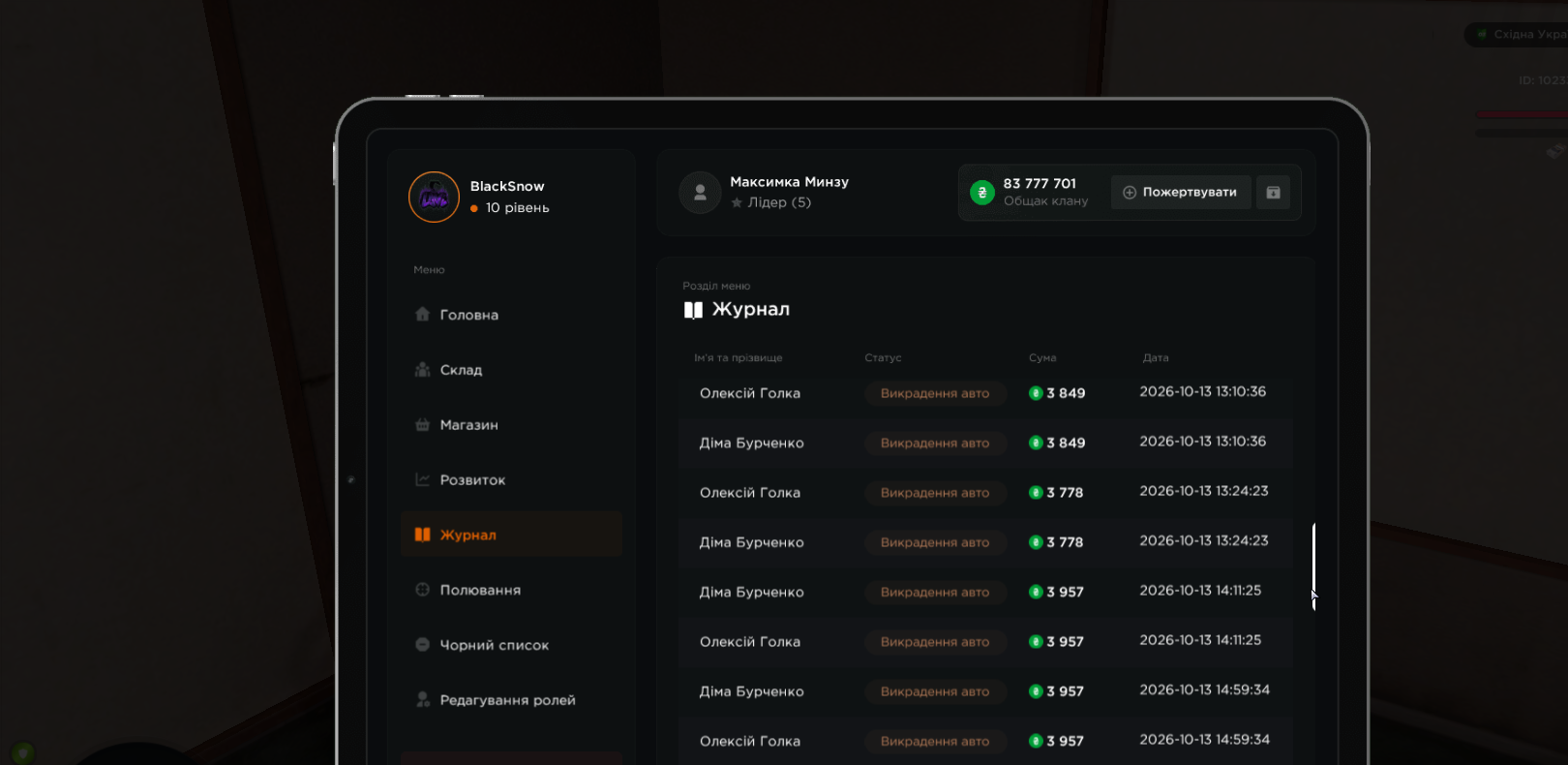Click the BlackSnow clan avatar
Image resolution: width=1568 pixels, height=765 pixels.
(434, 197)
